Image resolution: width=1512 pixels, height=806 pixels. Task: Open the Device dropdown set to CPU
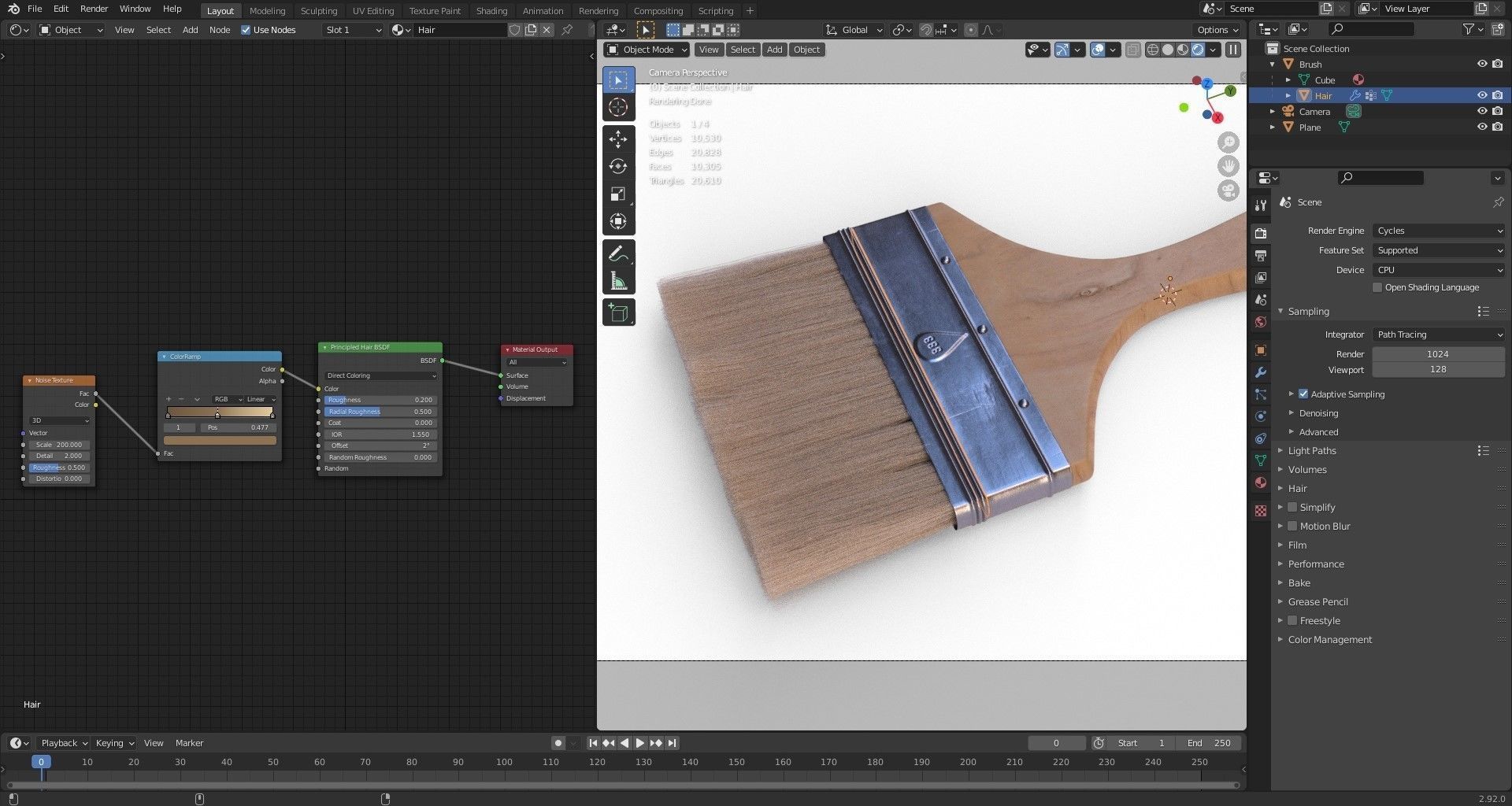coord(1438,270)
